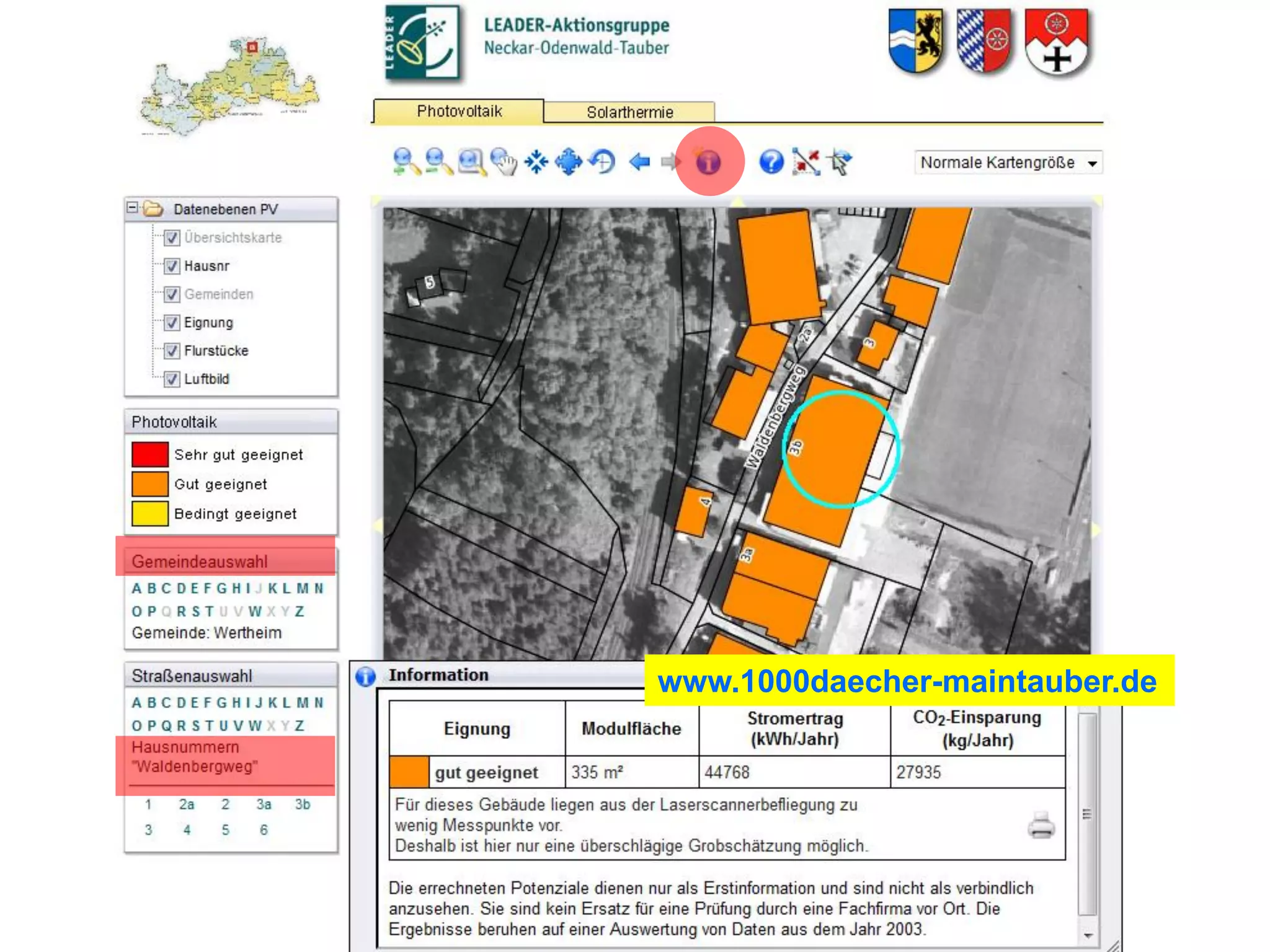Image resolution: width=1270 pixels, height=952 pixels.
Task: Activate the purple info query tool
Action: (x=708, y=162)
